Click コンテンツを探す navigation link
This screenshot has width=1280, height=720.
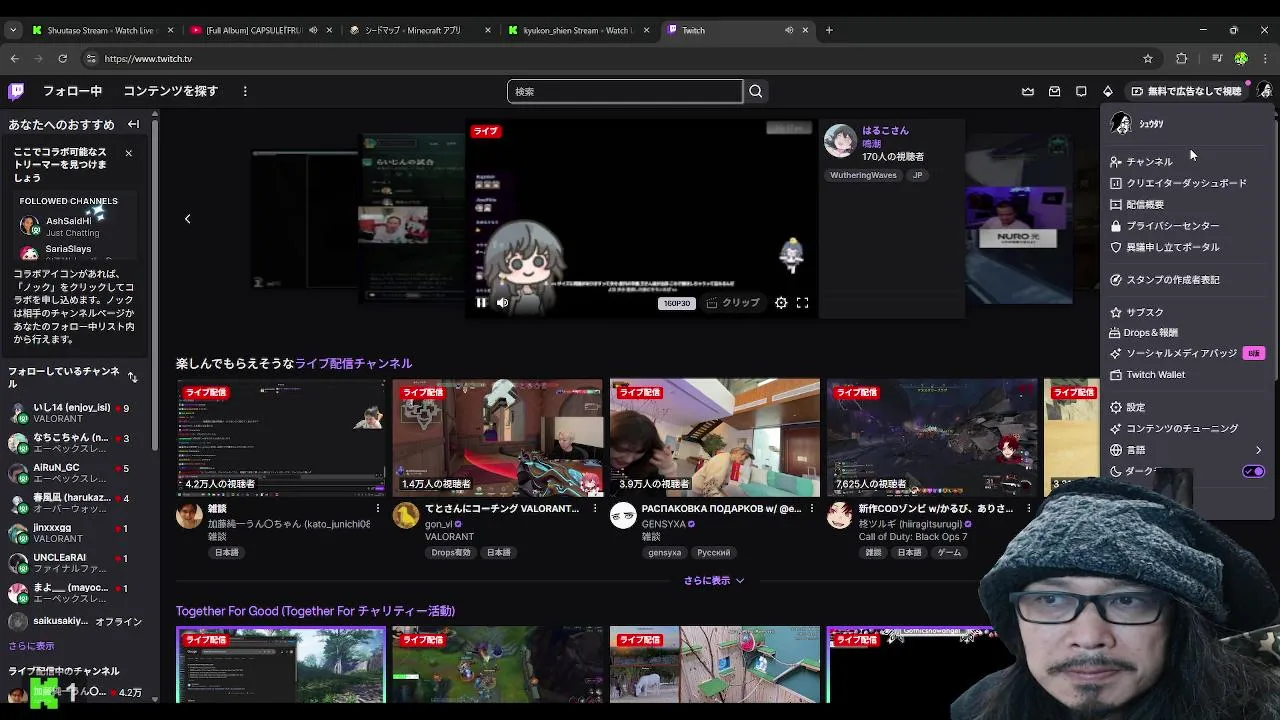pos(170,91)
